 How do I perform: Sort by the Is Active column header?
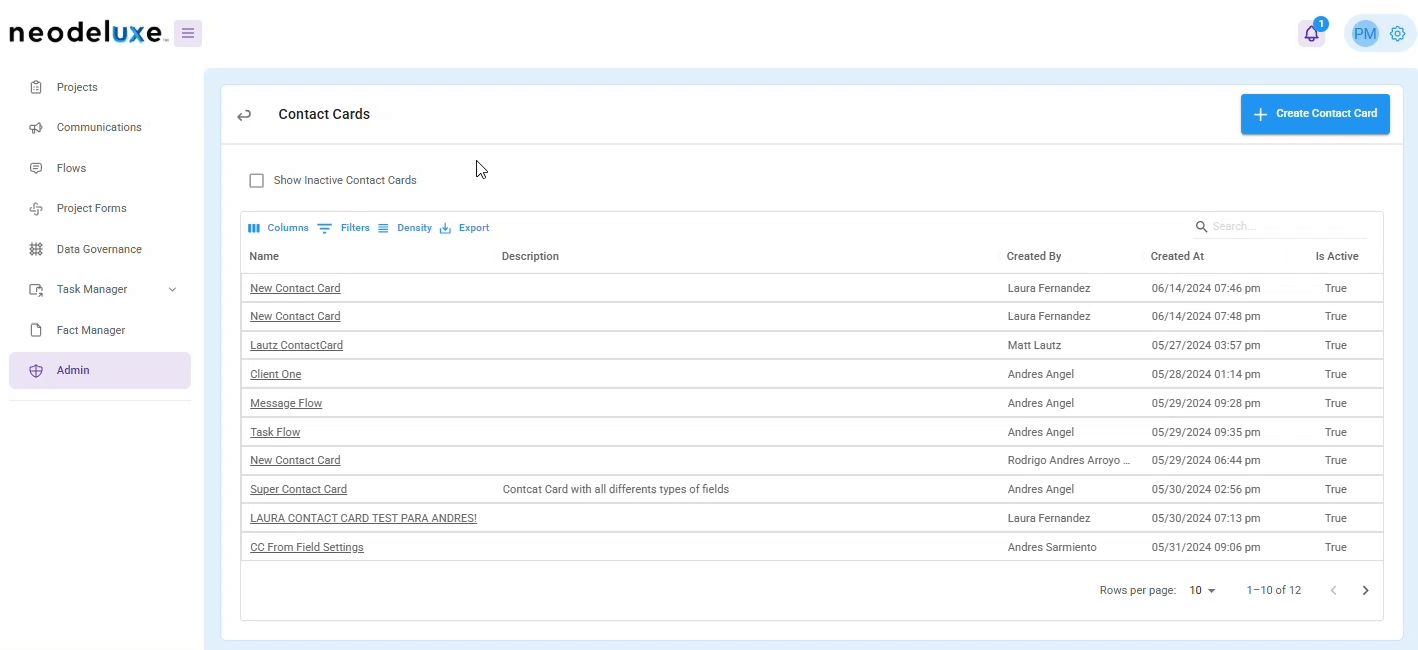1337,256
